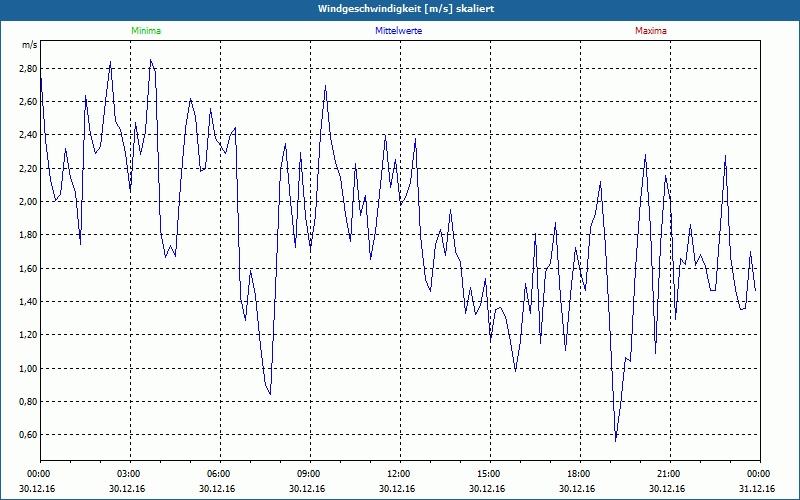Click the 1,60 y-axis value

[29, 268]
